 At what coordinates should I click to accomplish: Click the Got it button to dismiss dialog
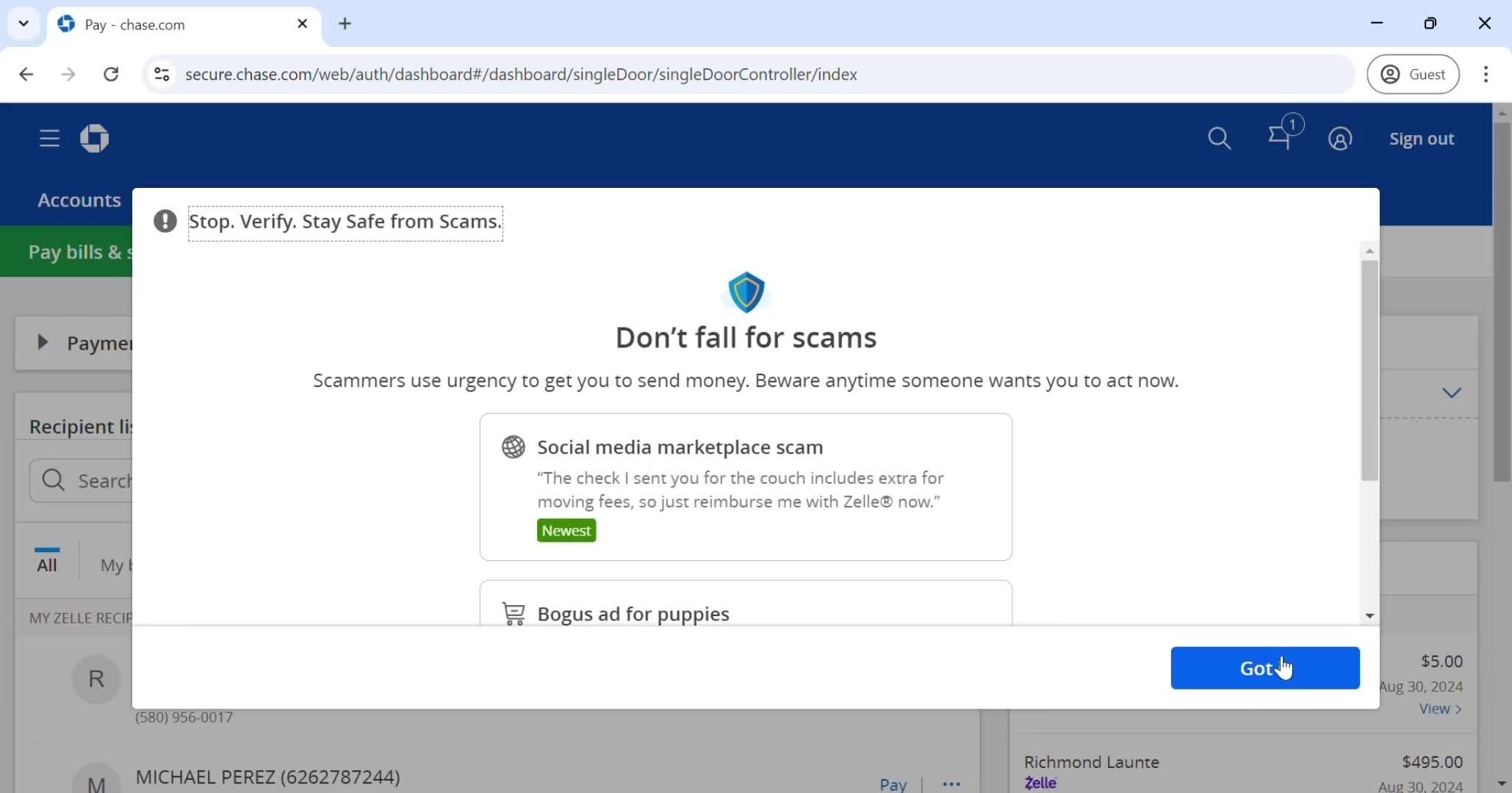pos(1265,667)
